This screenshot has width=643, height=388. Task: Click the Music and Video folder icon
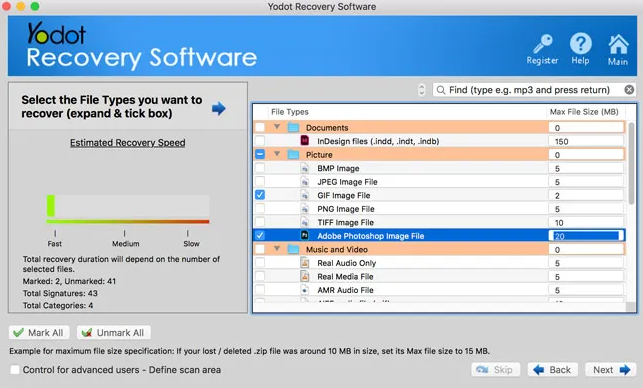point(293,249)
